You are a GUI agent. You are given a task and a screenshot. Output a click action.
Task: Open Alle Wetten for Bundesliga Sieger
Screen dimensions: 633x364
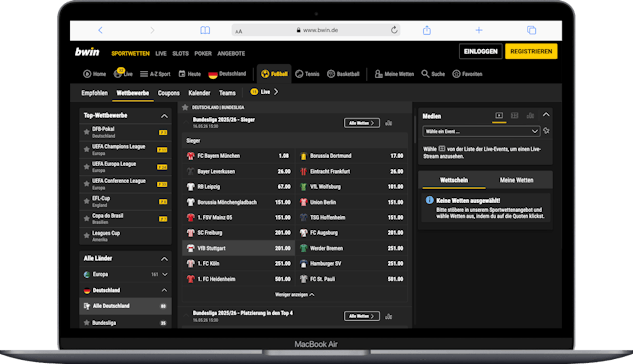[x=361, y=123]
